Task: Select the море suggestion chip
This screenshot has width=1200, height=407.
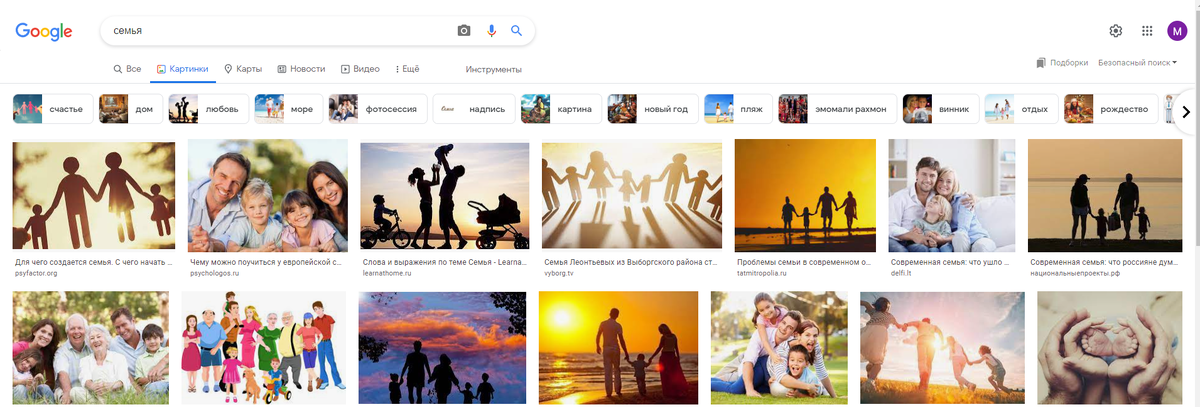Action: click(288, 108)
